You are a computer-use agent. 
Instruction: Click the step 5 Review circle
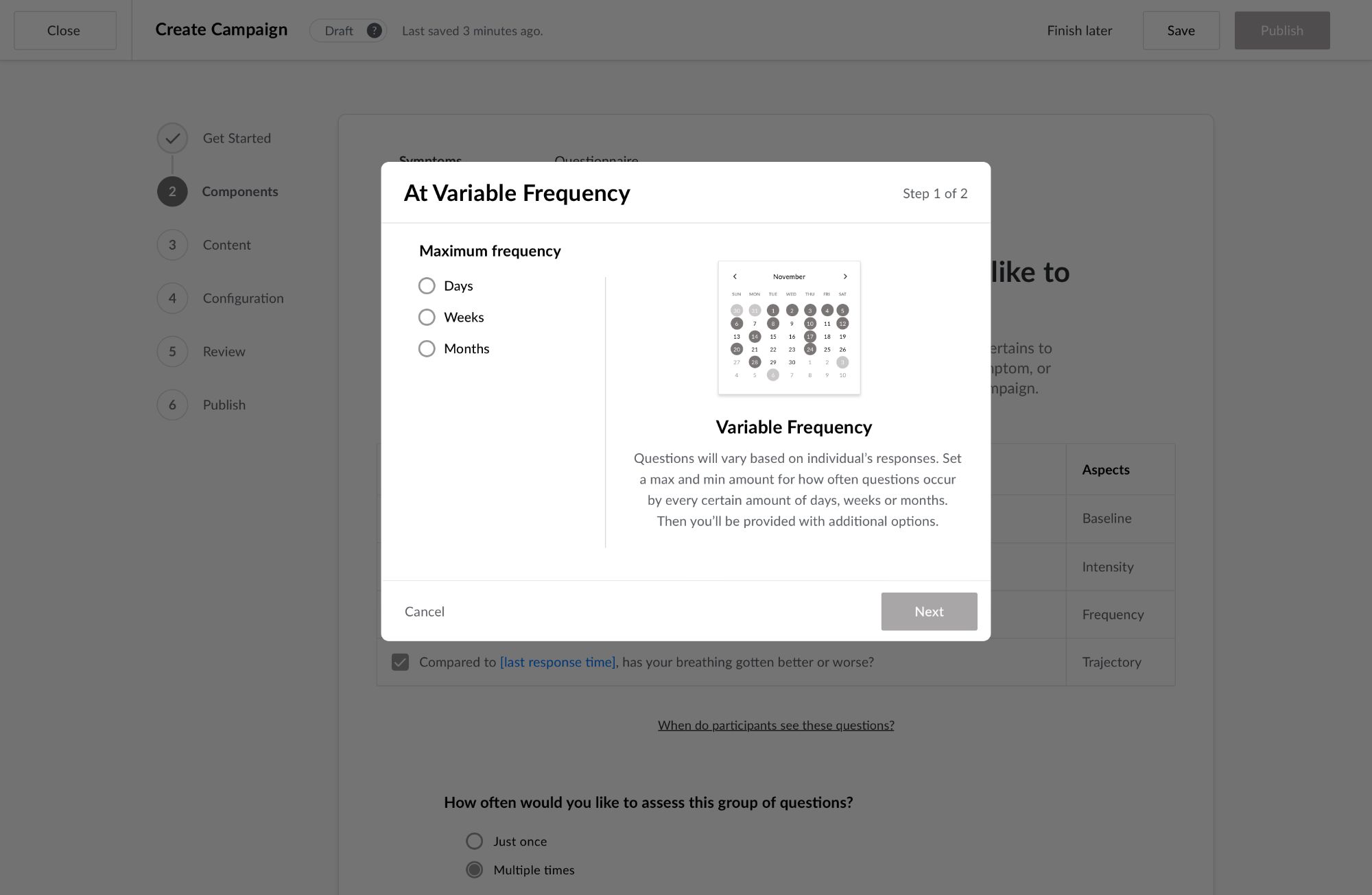(172, 352)
